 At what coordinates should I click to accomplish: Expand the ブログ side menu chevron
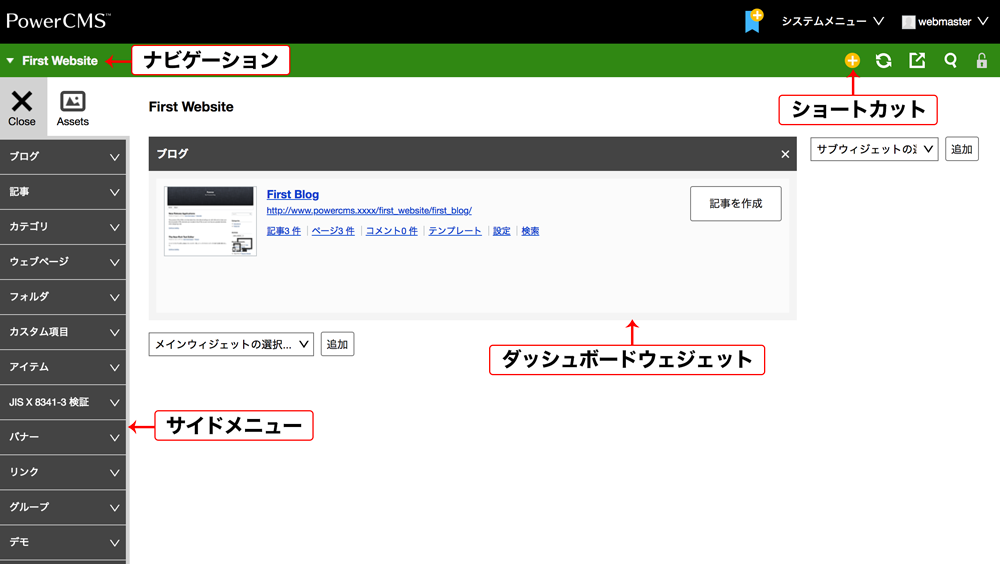tap(114, 157)
